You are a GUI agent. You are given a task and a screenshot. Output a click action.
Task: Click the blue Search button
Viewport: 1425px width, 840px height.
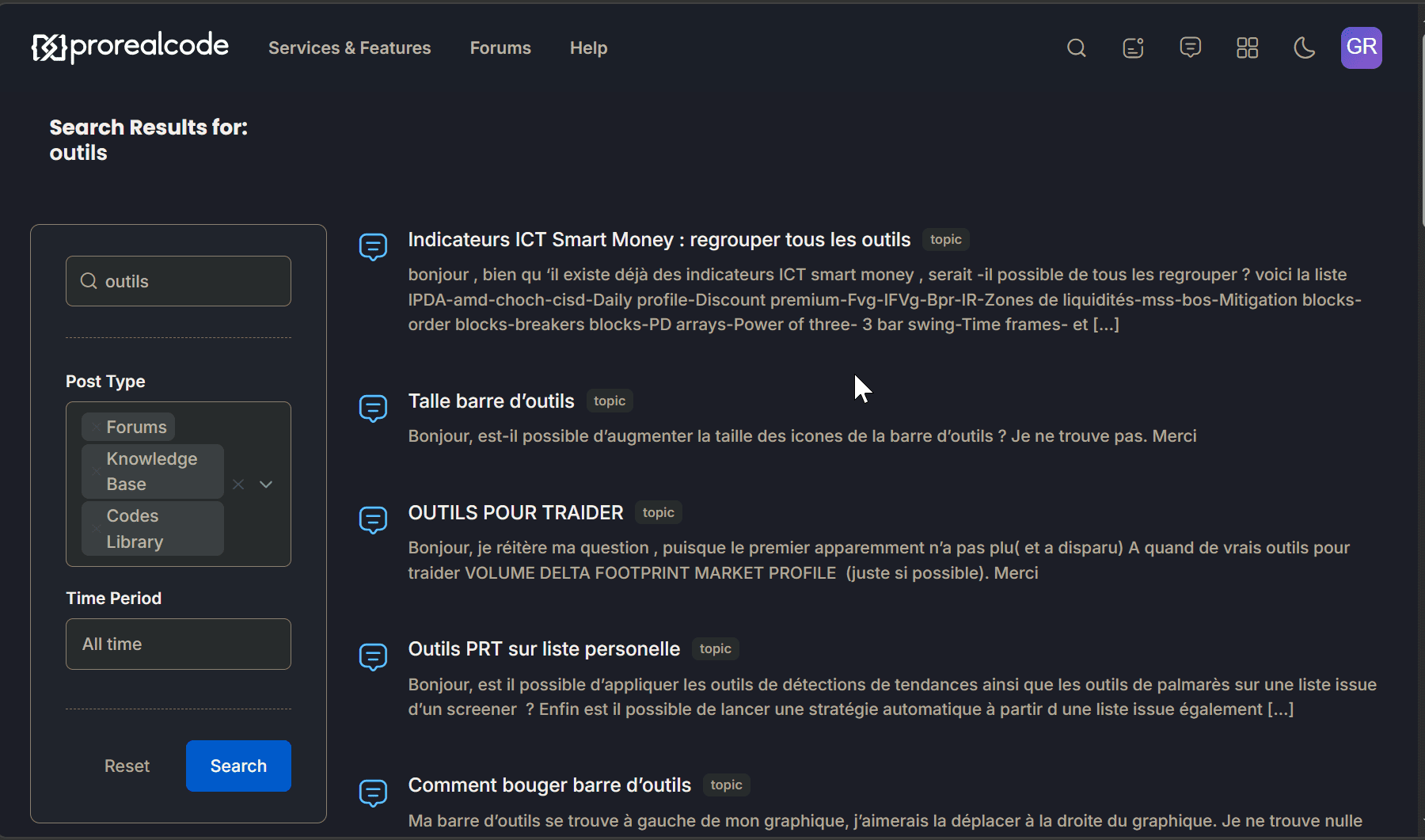pos(238,766)
